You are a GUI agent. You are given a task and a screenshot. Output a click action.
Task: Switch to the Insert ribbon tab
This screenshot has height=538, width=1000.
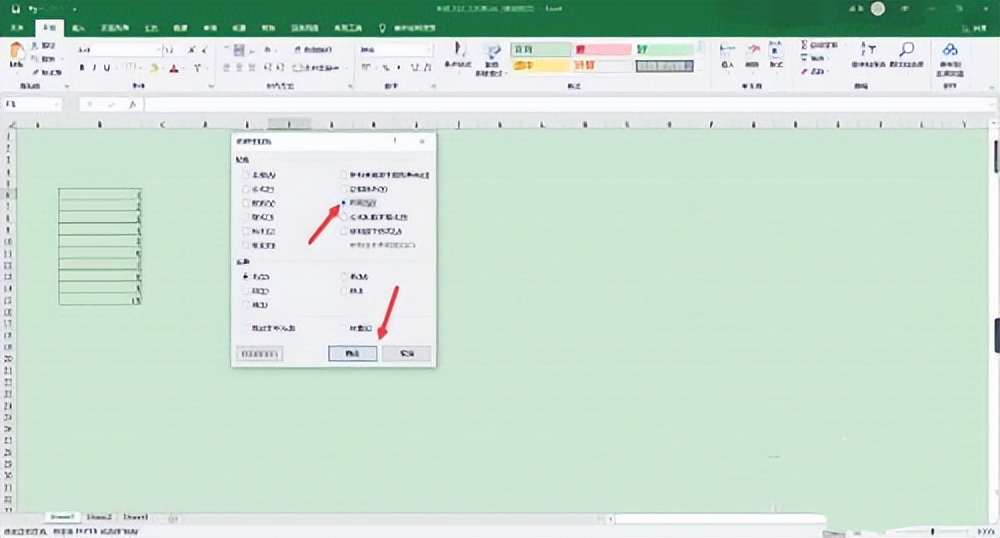pos(78,28)
